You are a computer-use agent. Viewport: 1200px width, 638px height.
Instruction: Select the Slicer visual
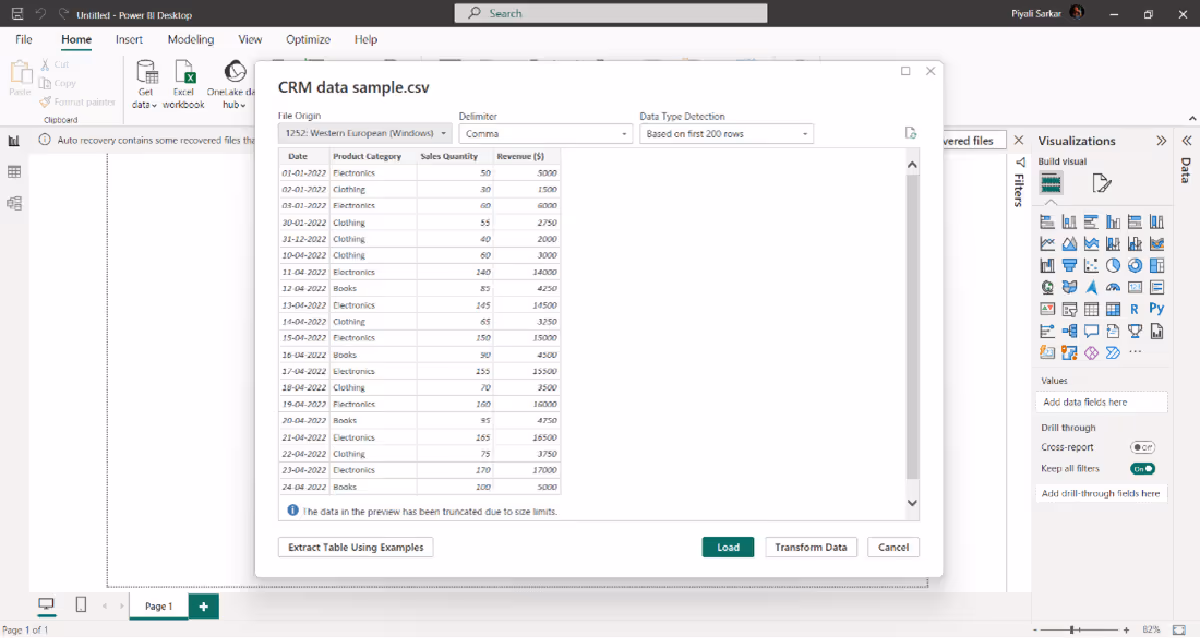[x=1069, y=310]
